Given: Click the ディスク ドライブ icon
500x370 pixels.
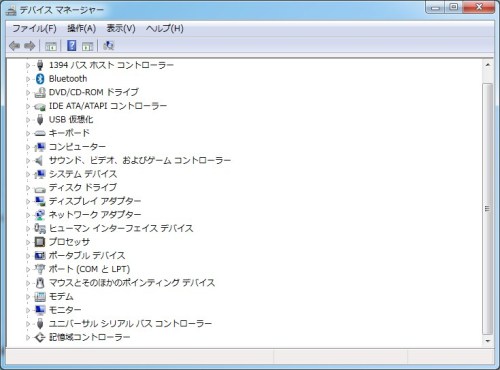Looking at the screenshot, I should pos(40,189).
